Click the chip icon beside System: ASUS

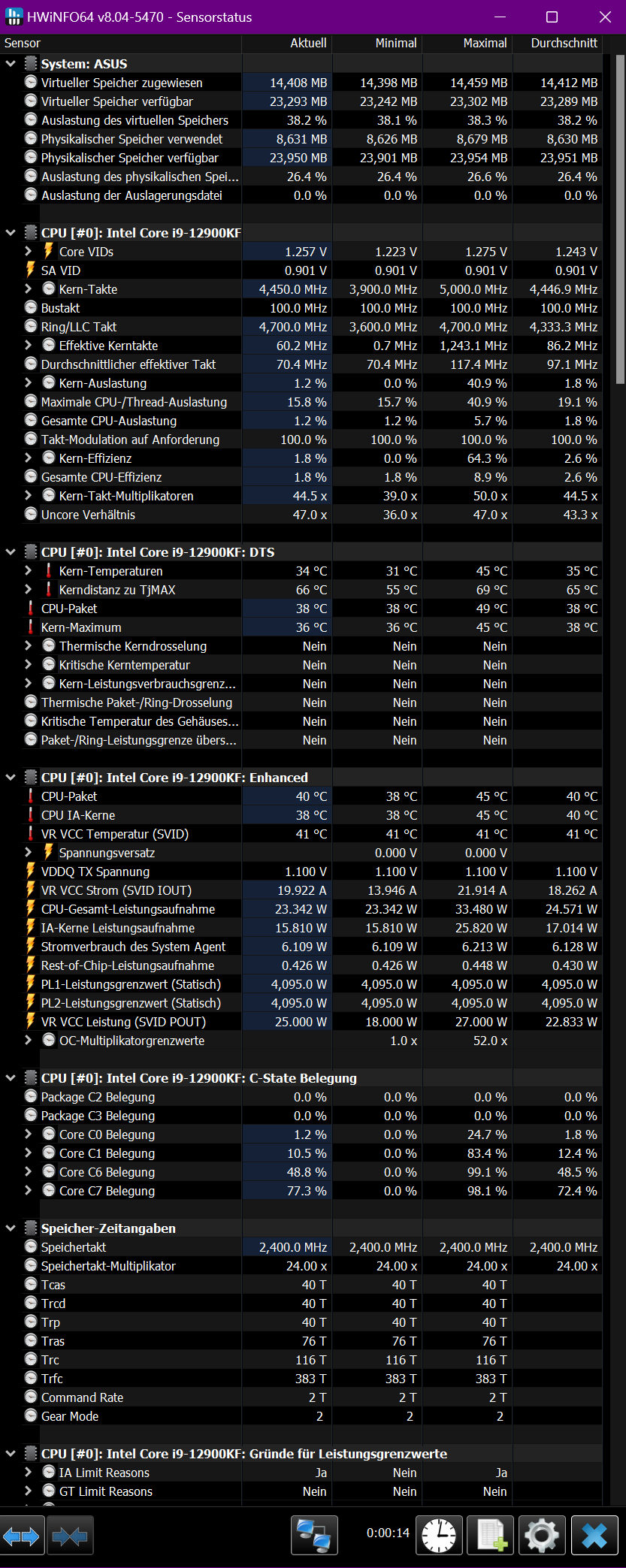click(31, 64)
